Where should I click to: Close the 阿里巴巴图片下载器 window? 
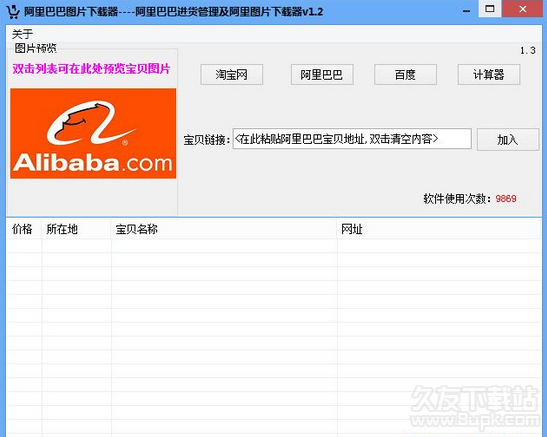point(523,9)
